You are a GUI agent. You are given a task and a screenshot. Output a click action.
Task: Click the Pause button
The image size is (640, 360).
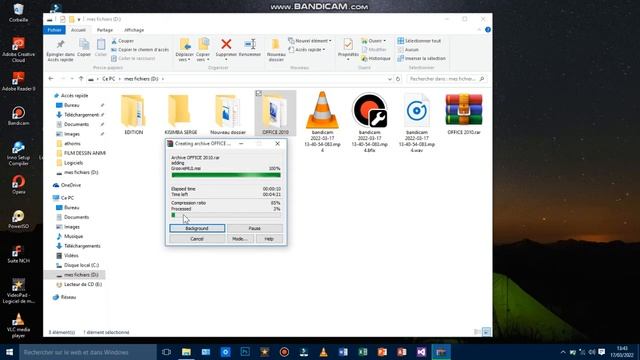click(255, 228)
